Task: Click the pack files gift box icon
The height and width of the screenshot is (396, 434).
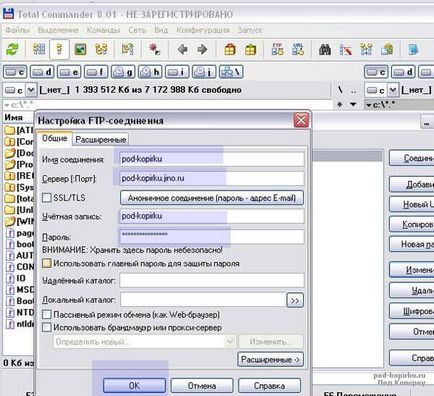Action: (230, 49)
